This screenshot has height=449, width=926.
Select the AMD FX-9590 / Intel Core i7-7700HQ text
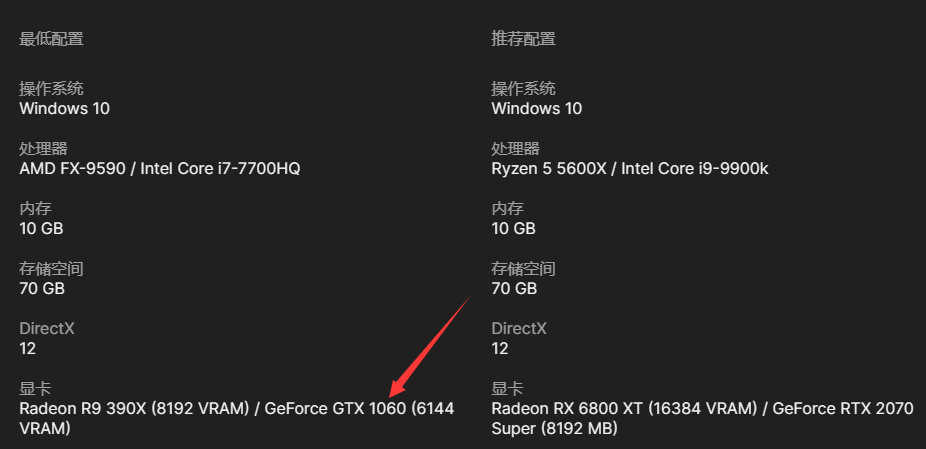(x=160, y=169)
